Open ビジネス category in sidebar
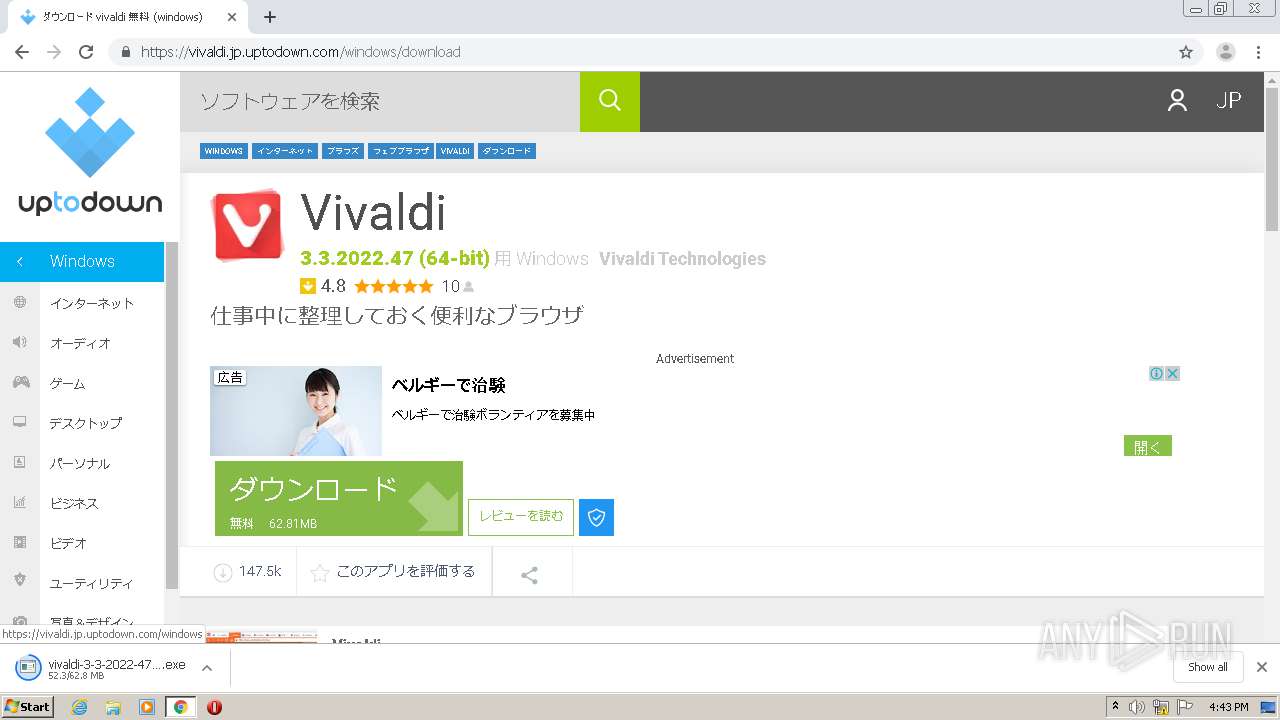This screenshot has width=1280, height=720. point(74,503)
